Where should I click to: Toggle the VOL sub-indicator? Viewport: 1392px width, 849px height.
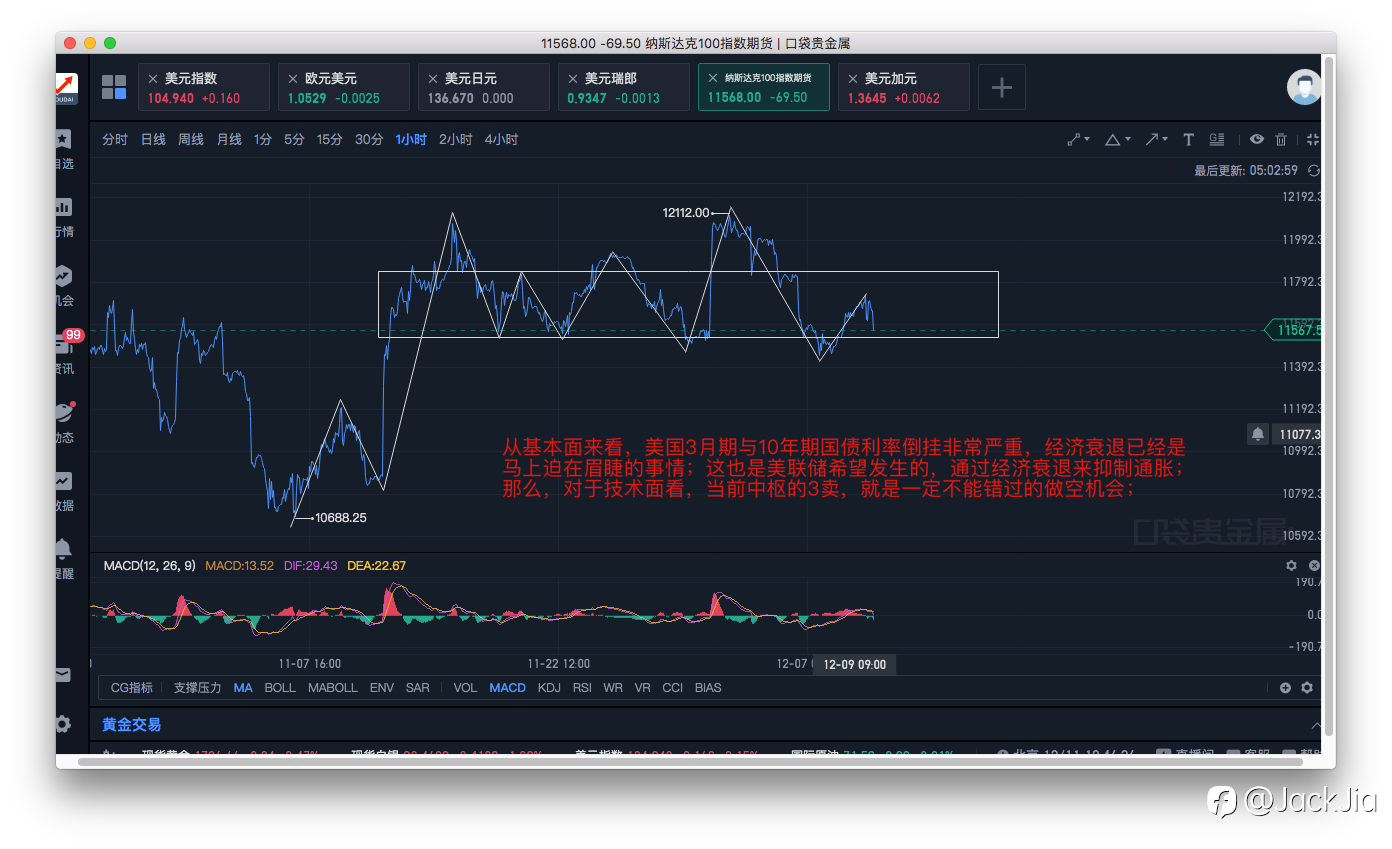(x=465, y=688)
